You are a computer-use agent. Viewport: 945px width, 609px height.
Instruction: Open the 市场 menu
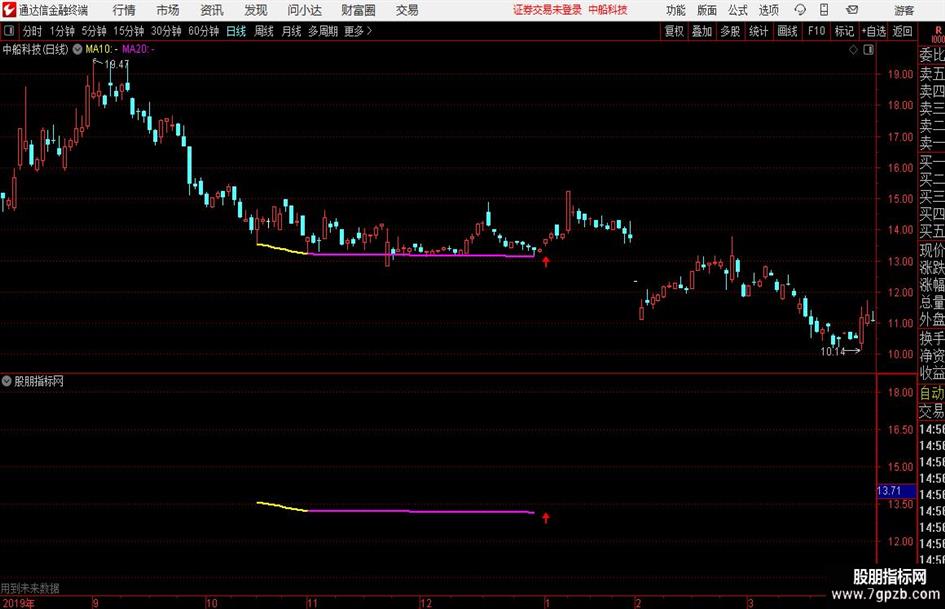[168, 10]
